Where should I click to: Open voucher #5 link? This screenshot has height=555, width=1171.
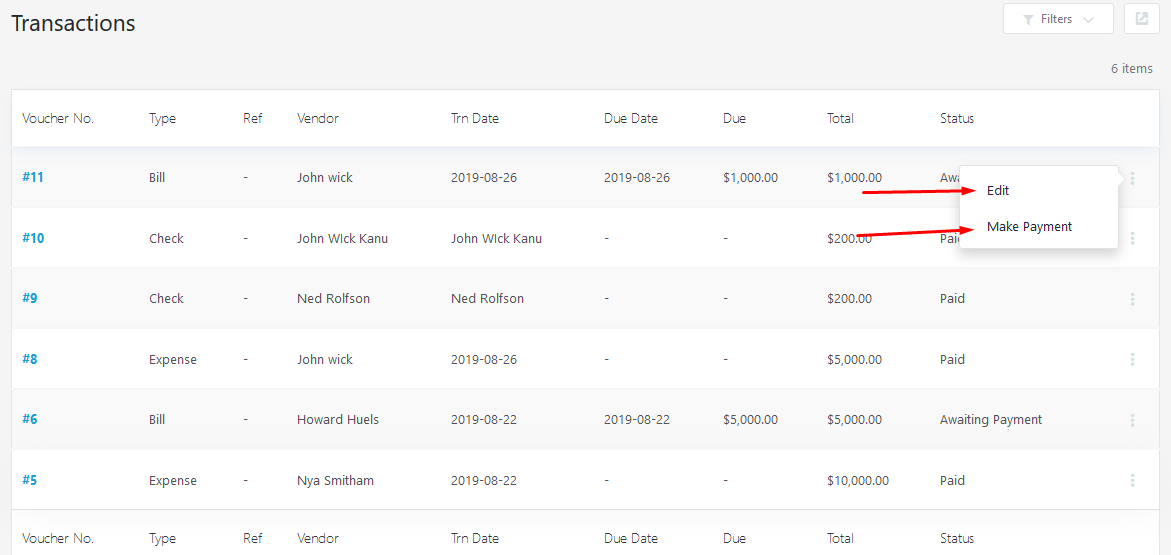(x=30, y=480)
